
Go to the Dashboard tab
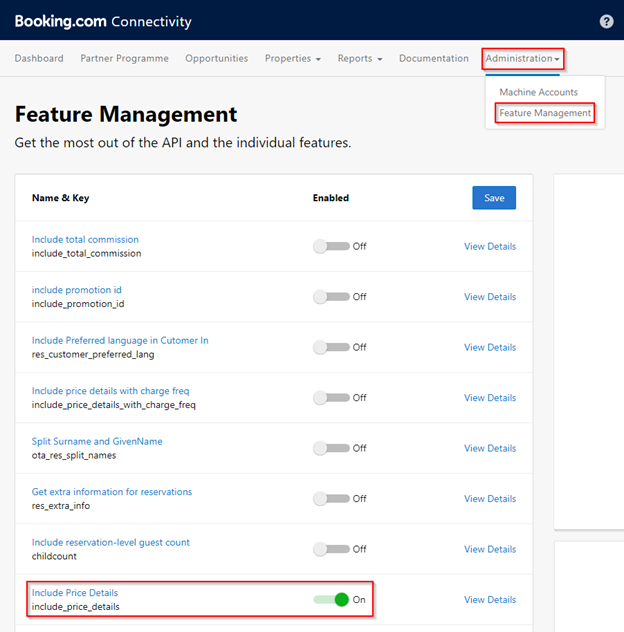tap(39, 58)
